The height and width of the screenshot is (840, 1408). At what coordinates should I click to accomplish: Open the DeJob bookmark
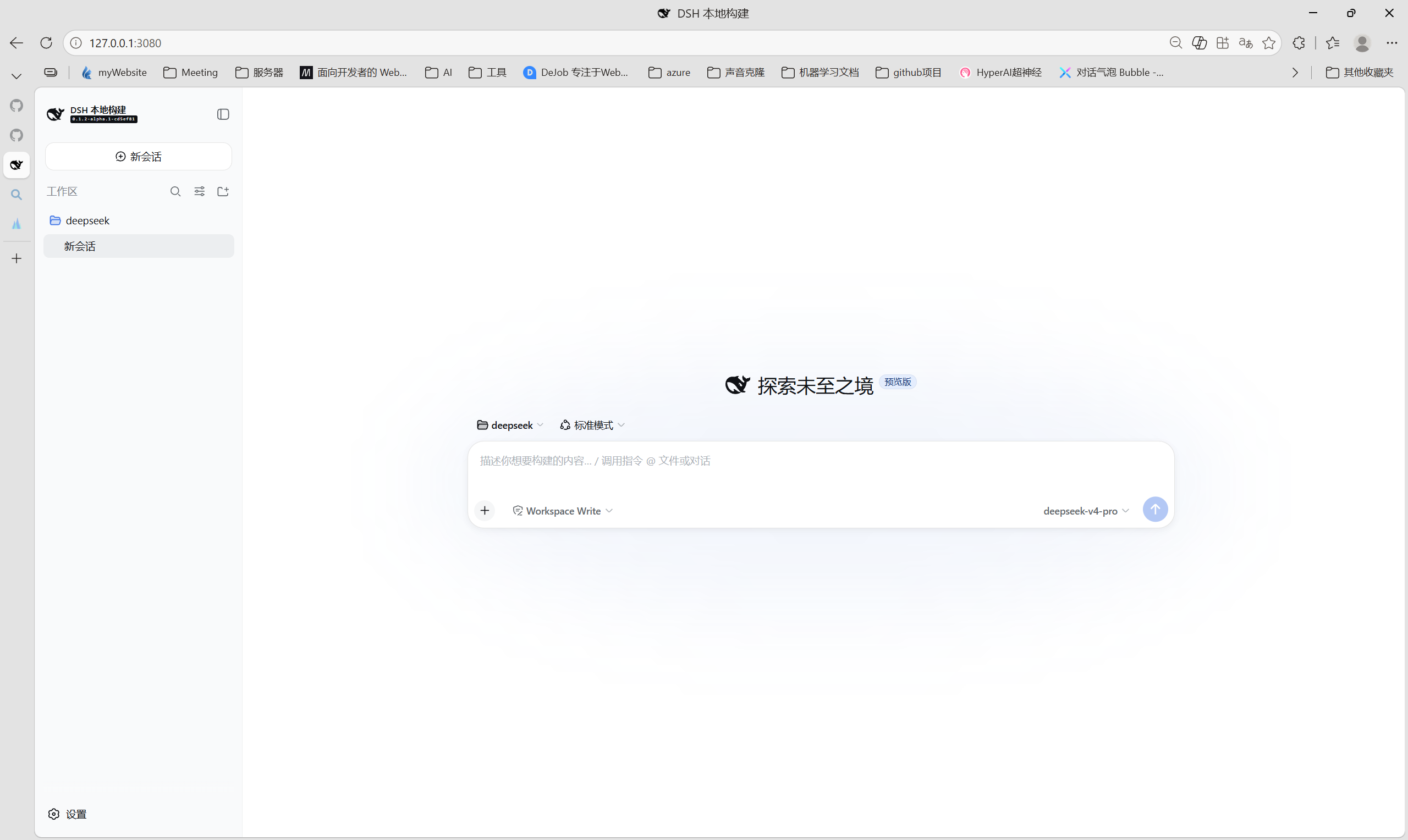(x=576, y=73)
